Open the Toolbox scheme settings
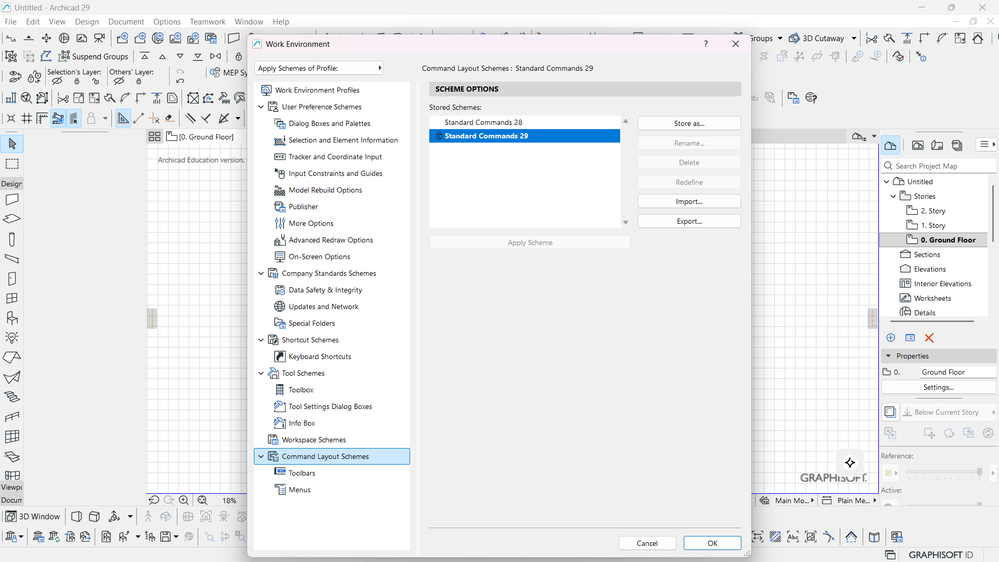This screenshot has height=562, width=999. click(x=301, y=389)
